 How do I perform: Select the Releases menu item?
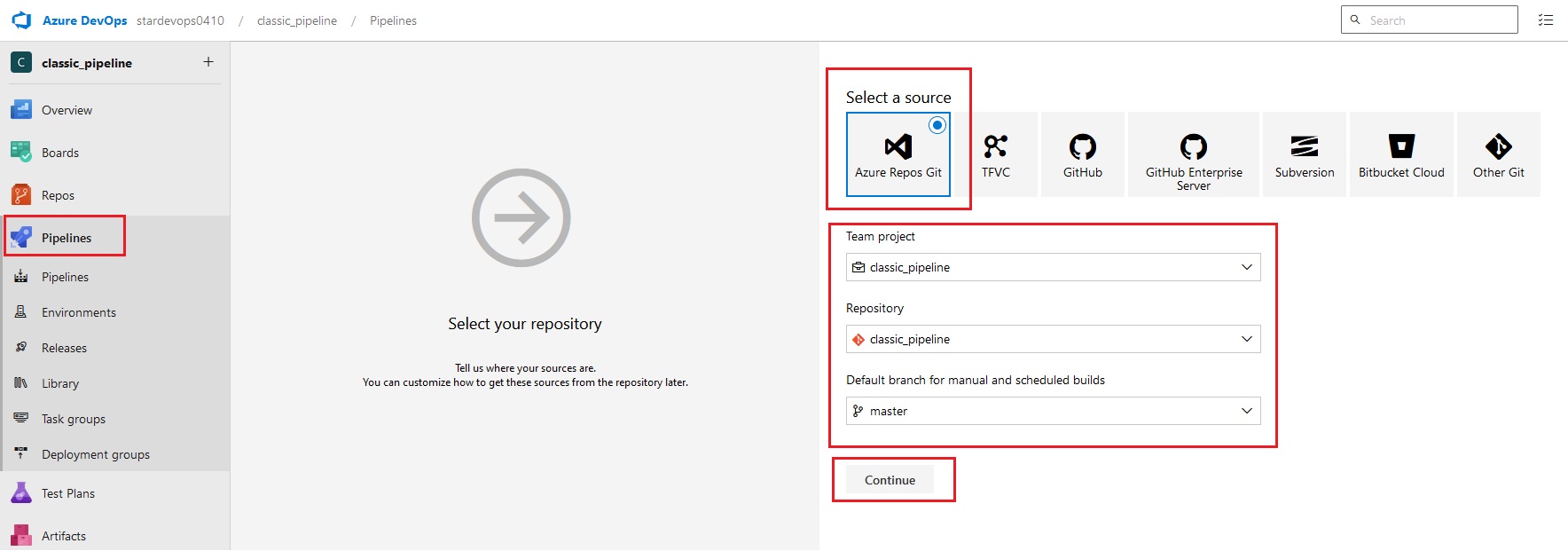64,348
